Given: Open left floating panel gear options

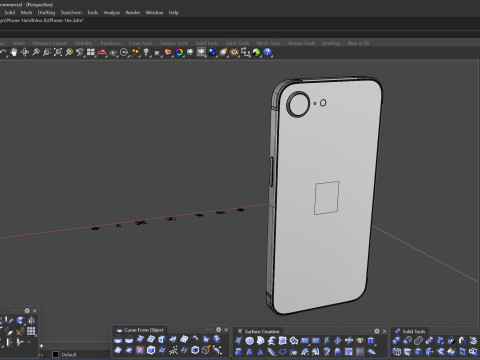Looking at the screenshot, I should 27,310.
